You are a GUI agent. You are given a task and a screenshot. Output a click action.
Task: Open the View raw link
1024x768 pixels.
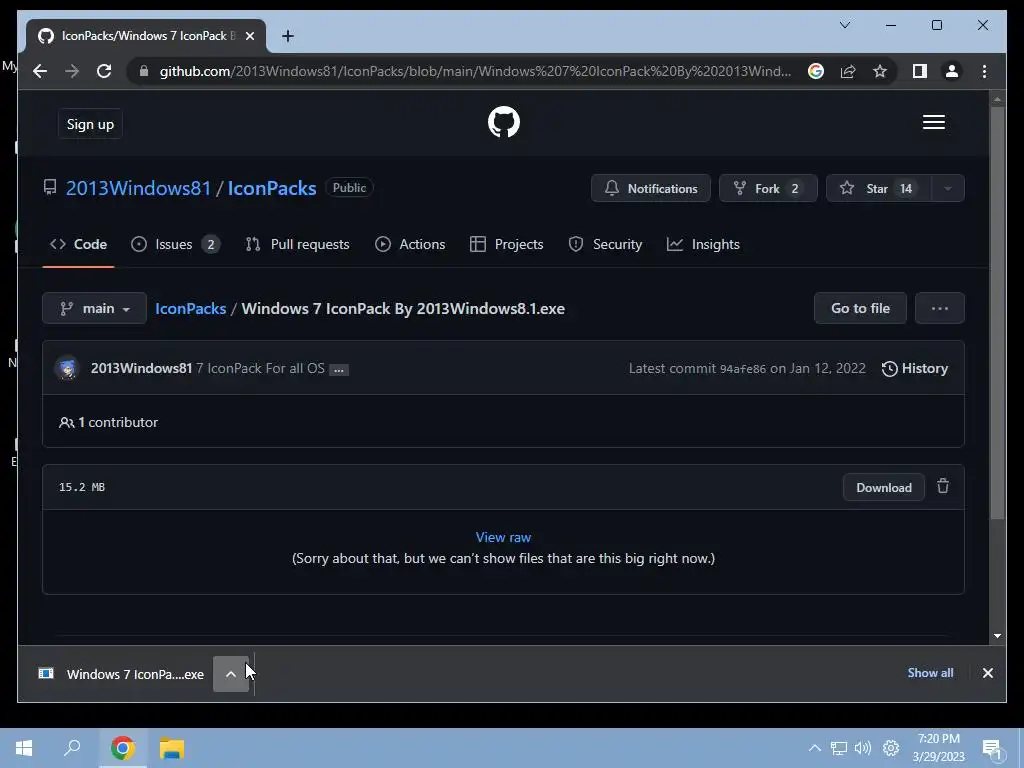(503, 537)
